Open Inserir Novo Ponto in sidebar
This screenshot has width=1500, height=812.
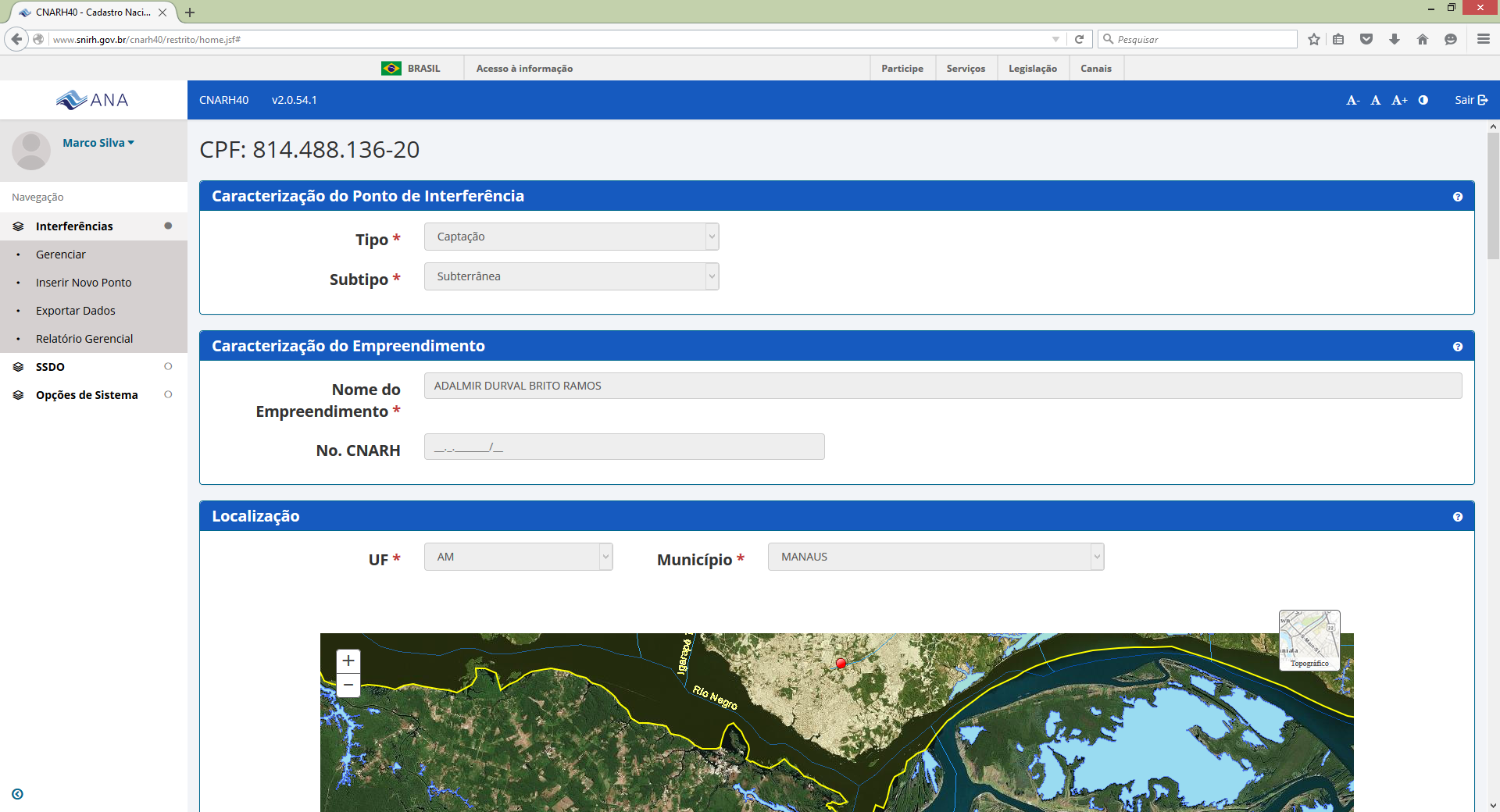point(84,283)
